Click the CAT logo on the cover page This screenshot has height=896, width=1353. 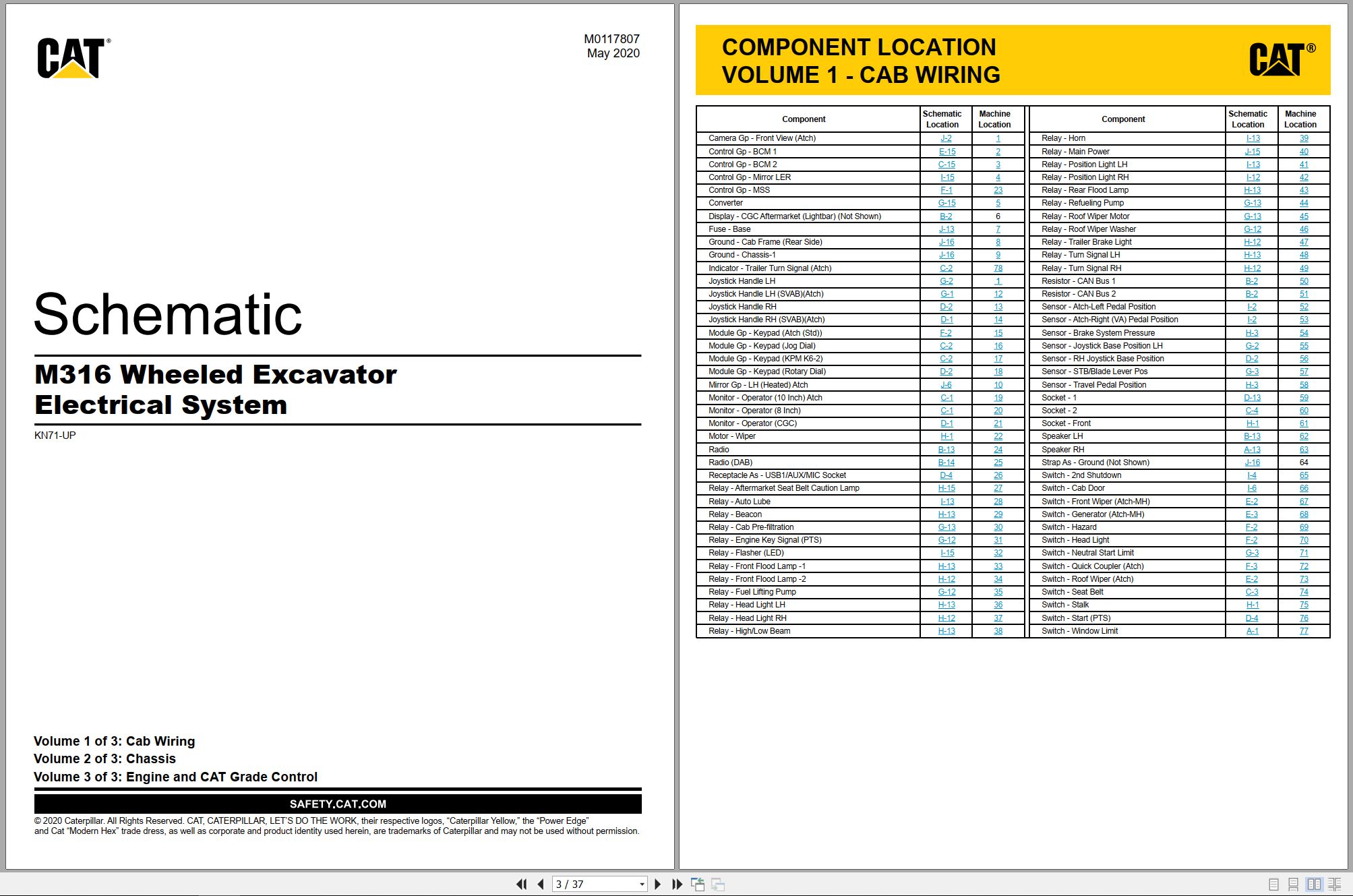point(73,58)
